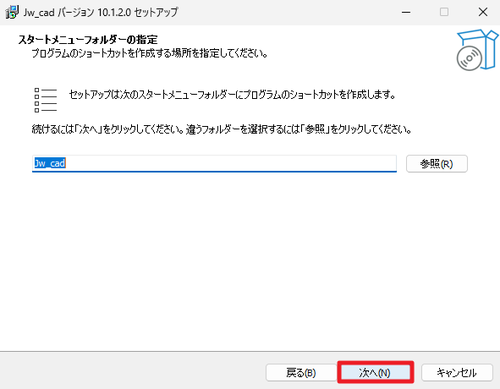Click the 次へ(N) button
500x389 pixels.
[375, 372]
